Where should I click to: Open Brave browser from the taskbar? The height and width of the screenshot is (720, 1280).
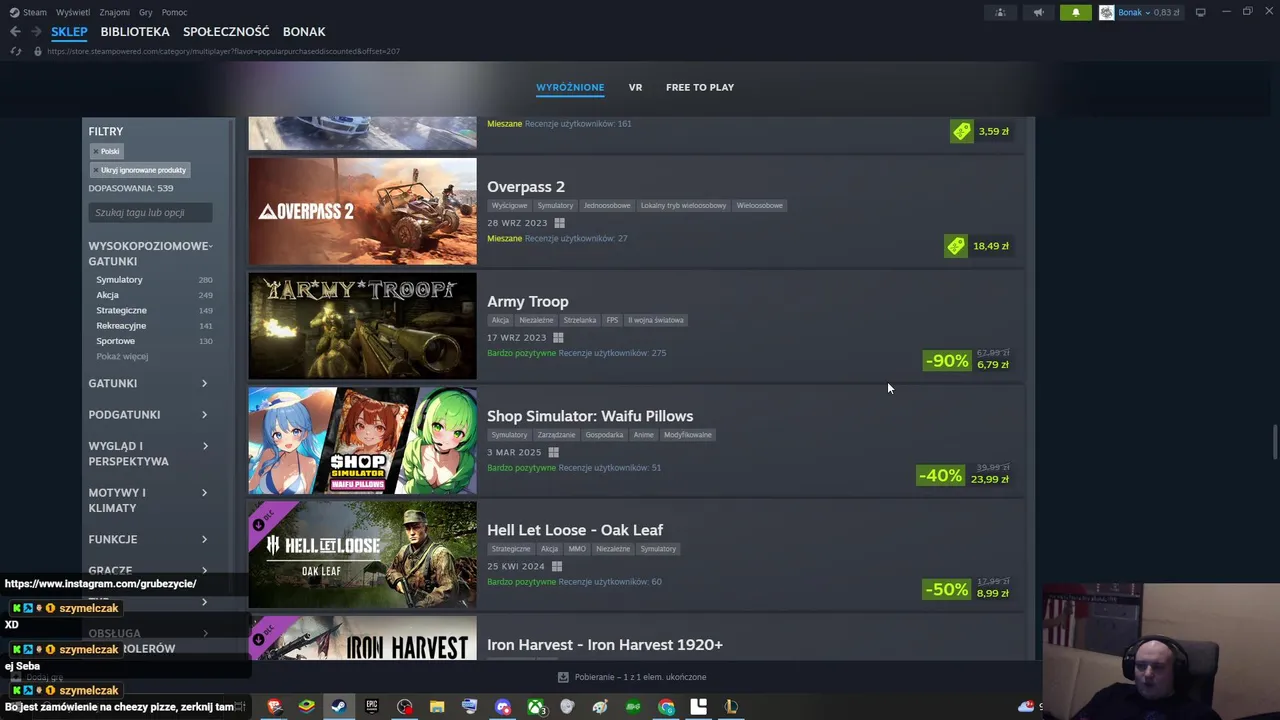274,707
